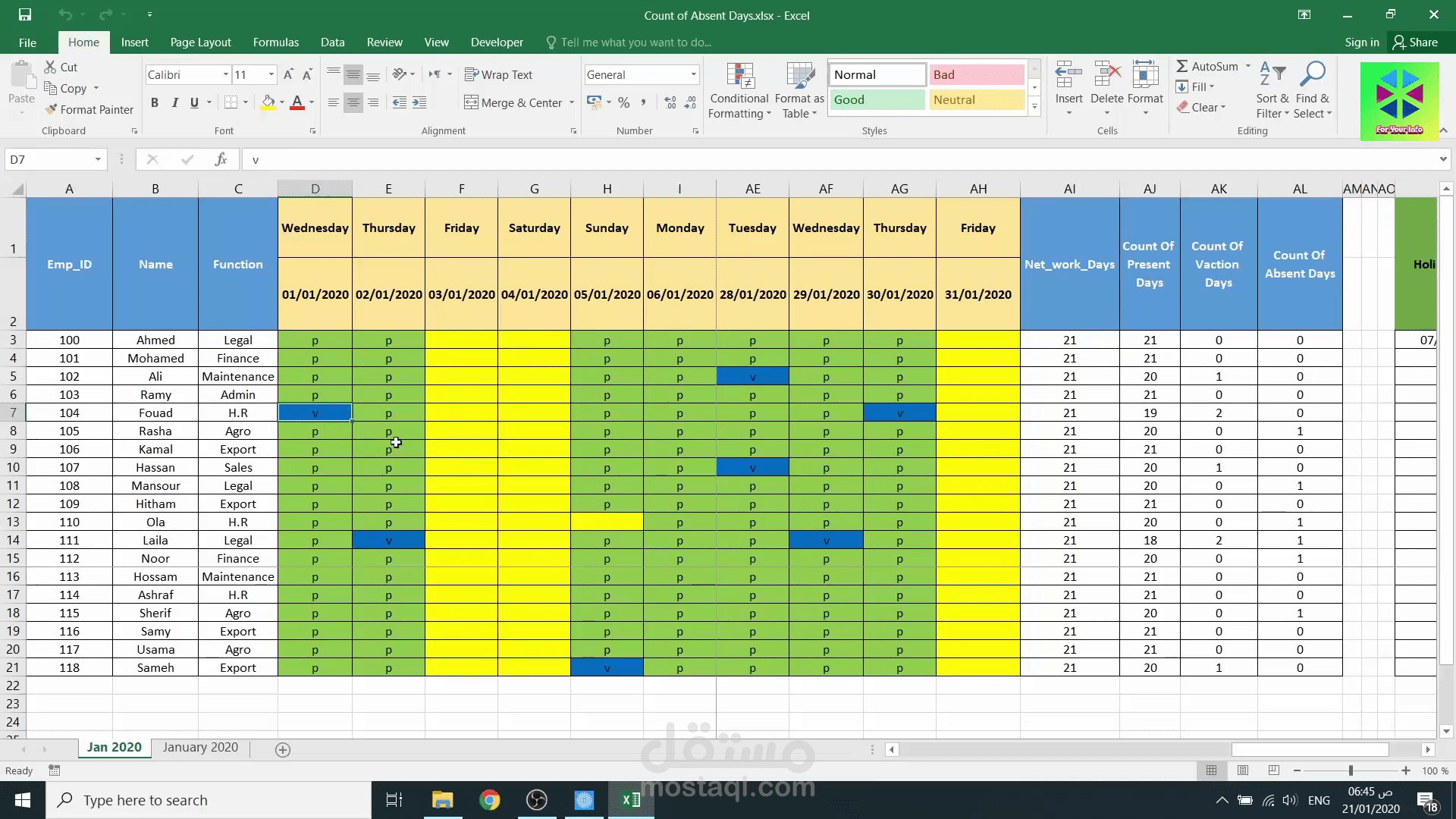The height and width of the screenshot is (819, 1456).
Task: Toggle Italic formatting
Action: (x=174, y=102)
